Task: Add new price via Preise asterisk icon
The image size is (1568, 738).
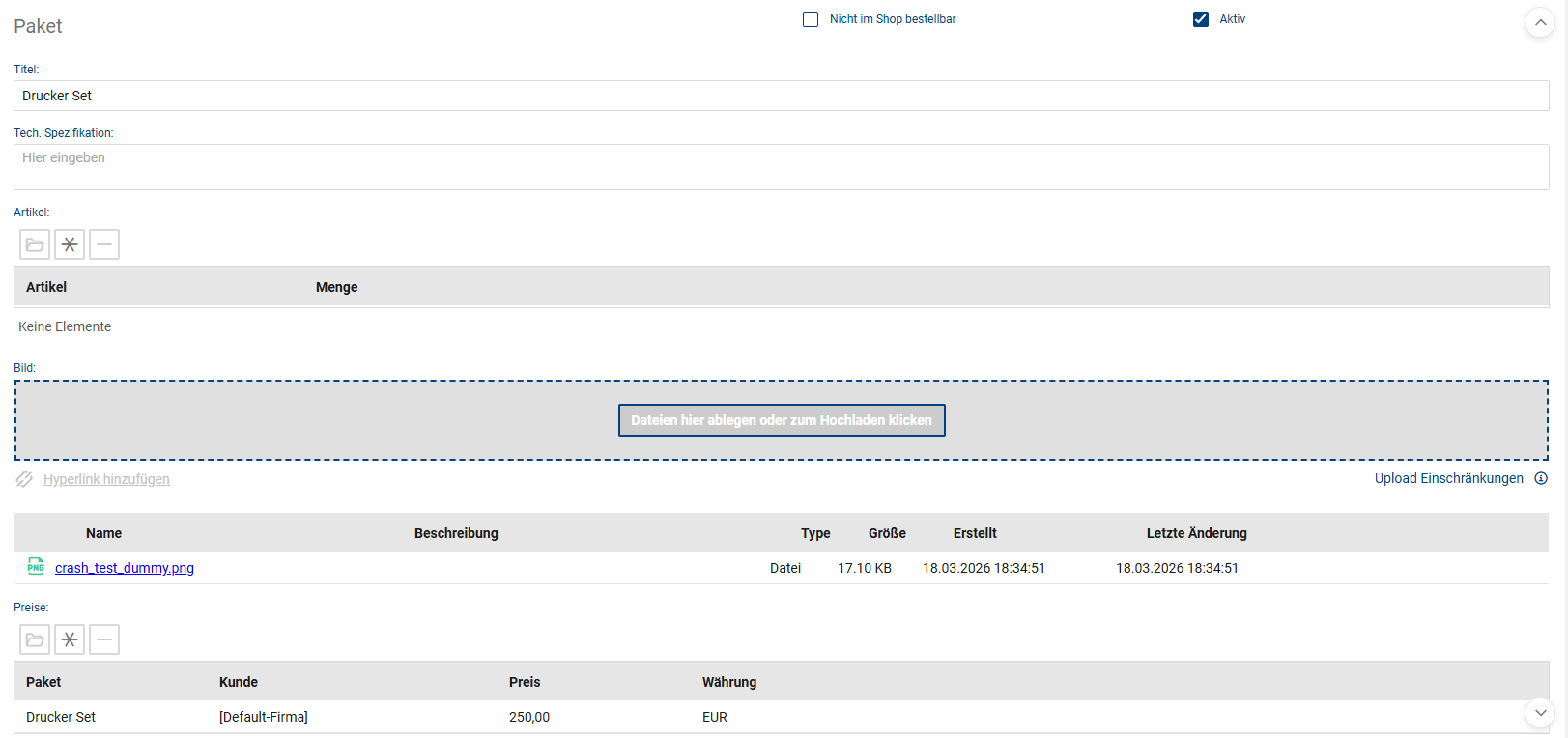Action: click(x=70, y=639)
